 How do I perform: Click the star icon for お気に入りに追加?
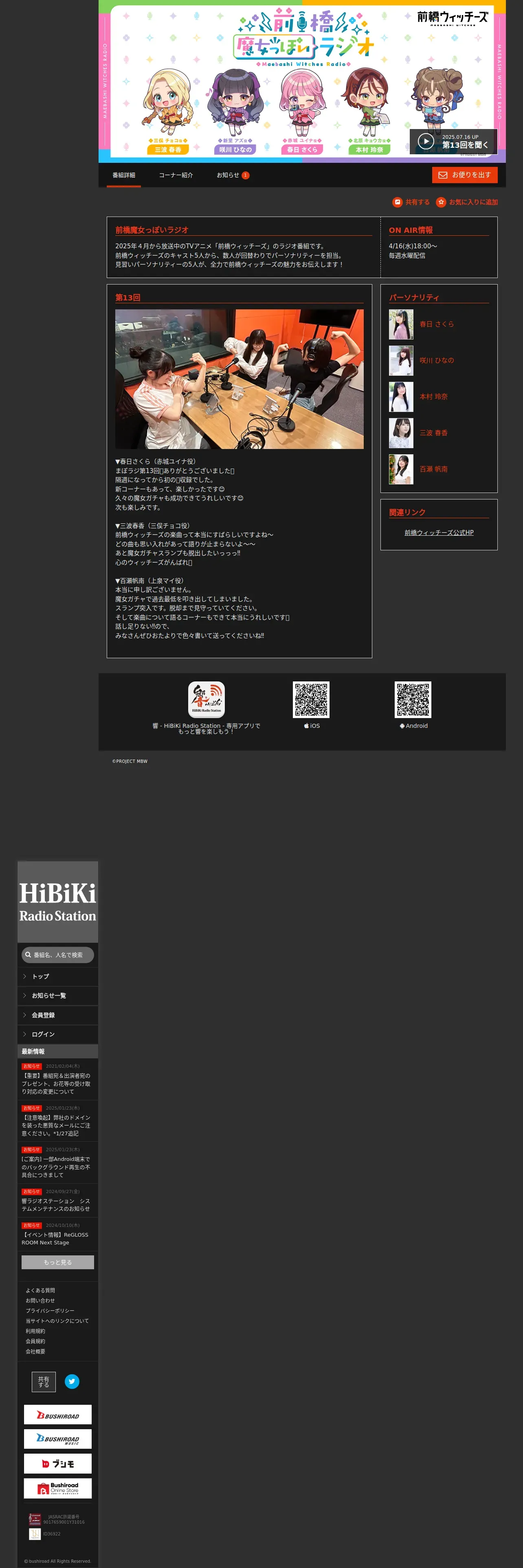[441, 202]
